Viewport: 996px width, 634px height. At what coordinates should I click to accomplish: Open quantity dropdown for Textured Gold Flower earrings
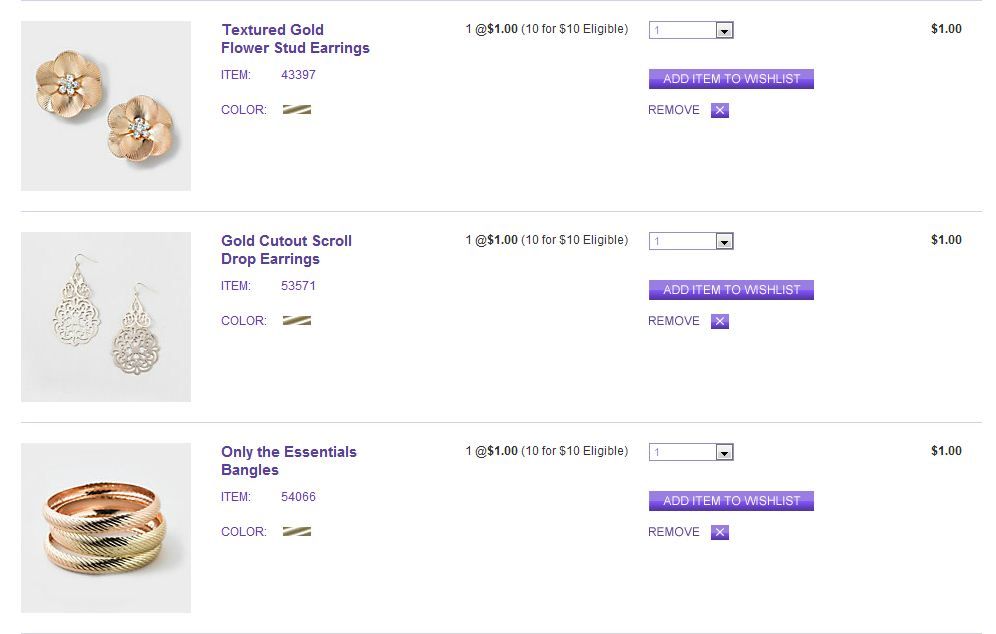point(725,31)
